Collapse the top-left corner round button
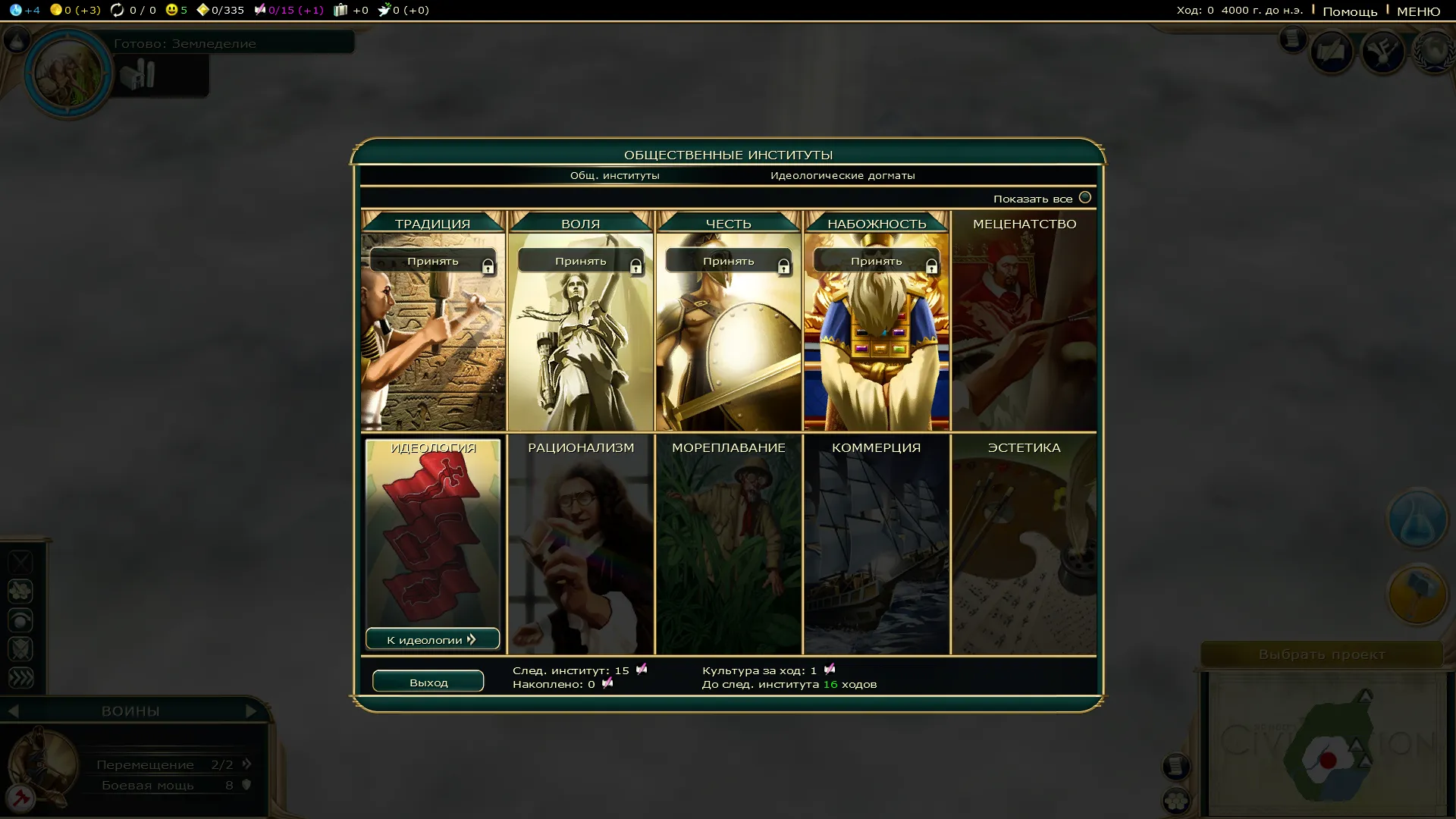This screenshot has height=819, width=1456. [x=17, y=39]
